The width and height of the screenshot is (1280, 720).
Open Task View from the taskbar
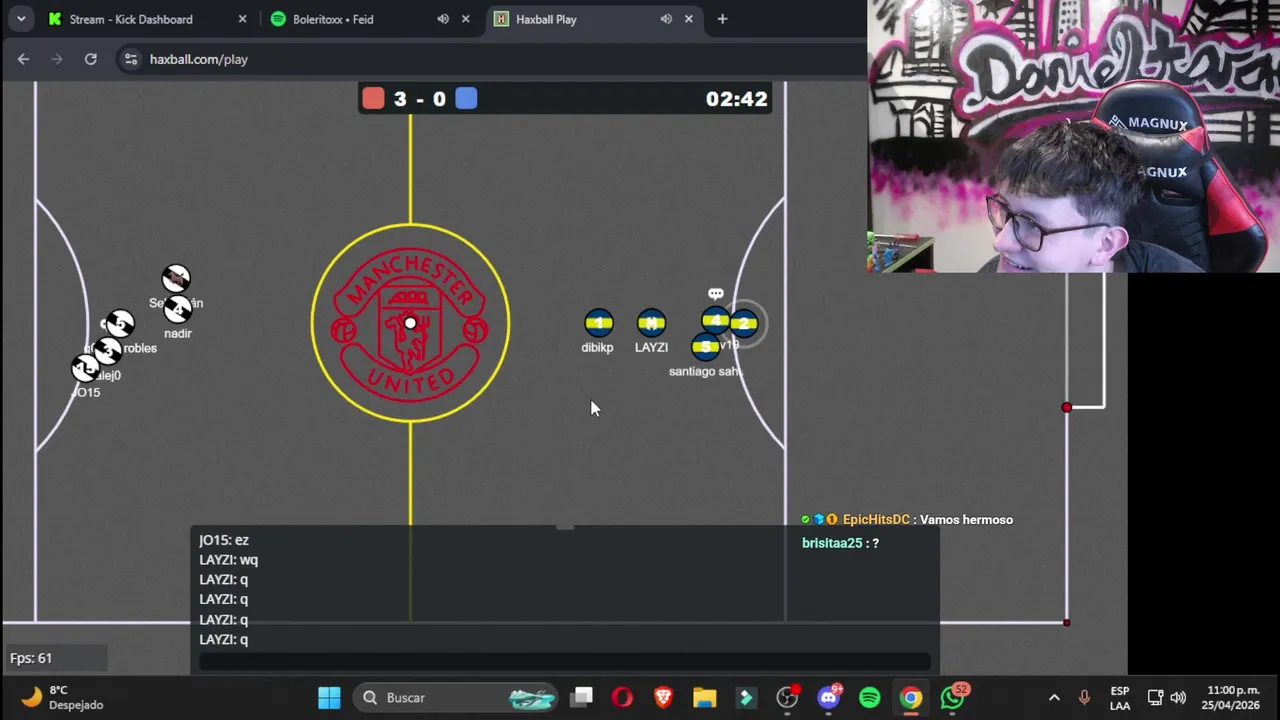click(583, 697)
